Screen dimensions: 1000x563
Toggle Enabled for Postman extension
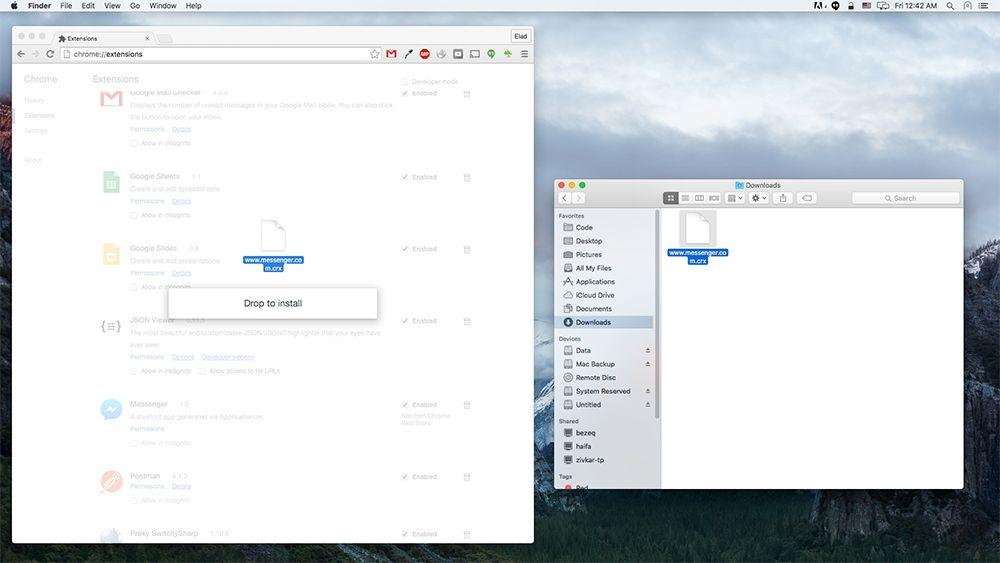tap(404, 477)
